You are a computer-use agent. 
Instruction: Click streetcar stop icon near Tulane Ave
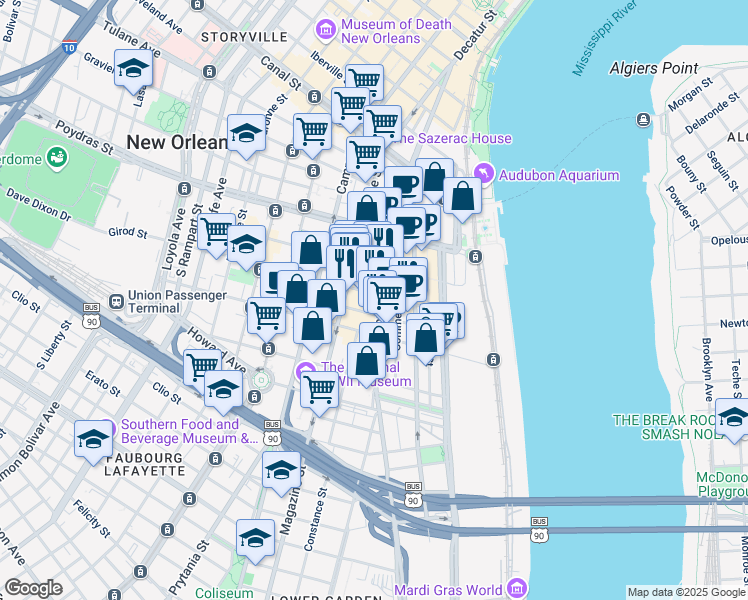tap(209, 72)
